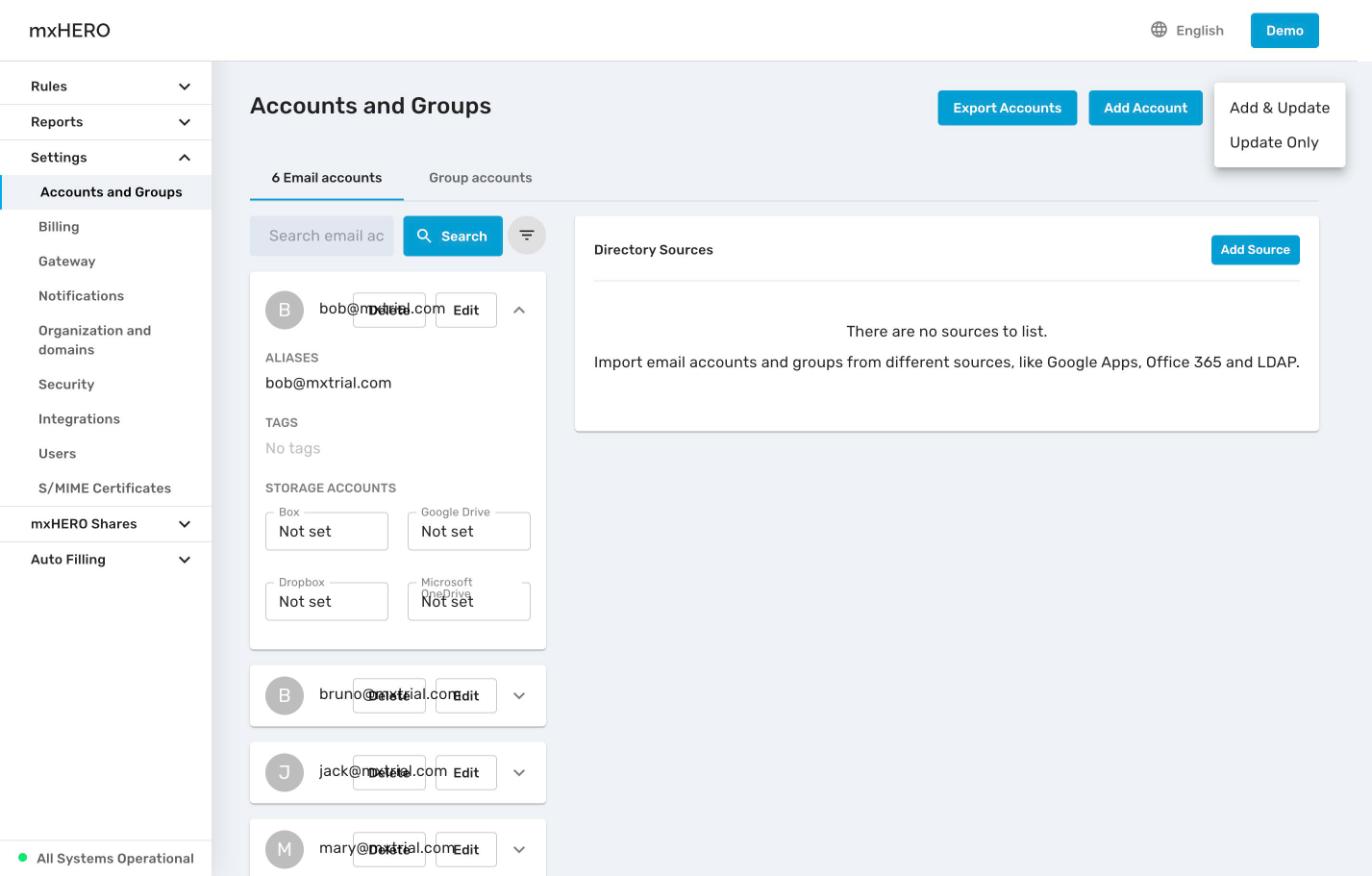Select the 6 Email accounts tab

(x=327, y=178)
